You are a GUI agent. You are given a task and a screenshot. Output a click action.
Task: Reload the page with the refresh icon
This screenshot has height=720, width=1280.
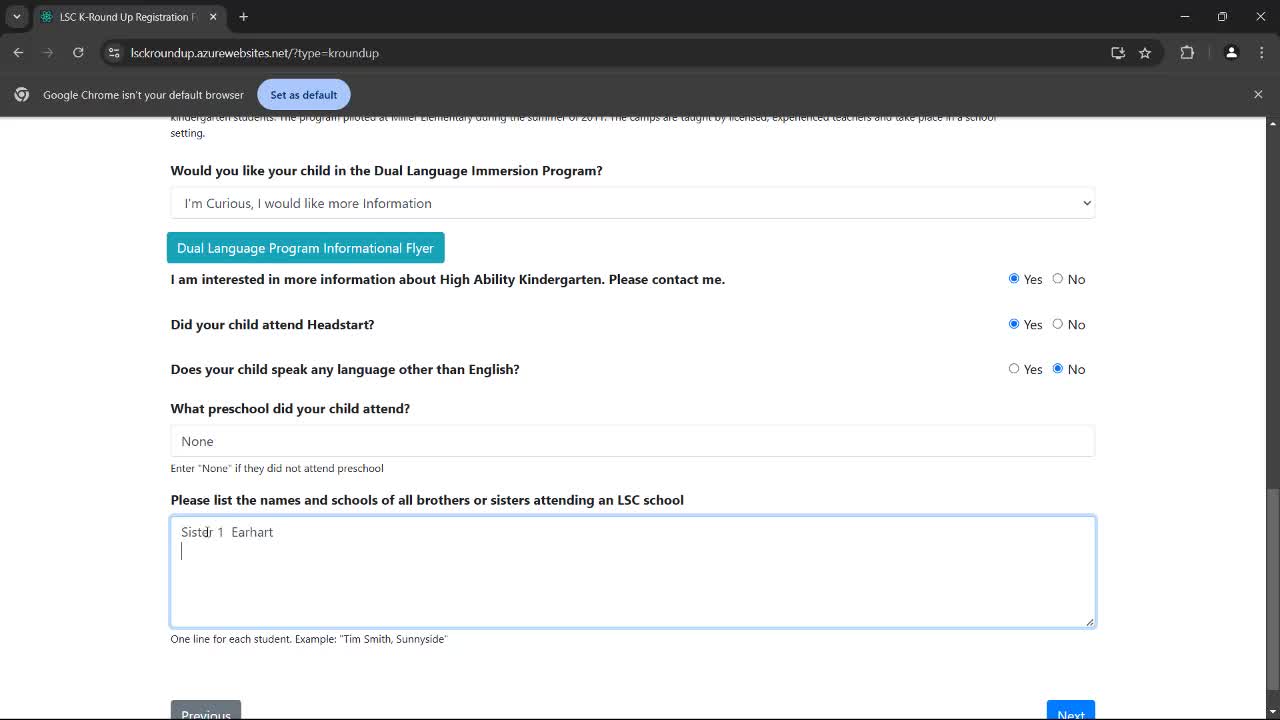[78, 53]
